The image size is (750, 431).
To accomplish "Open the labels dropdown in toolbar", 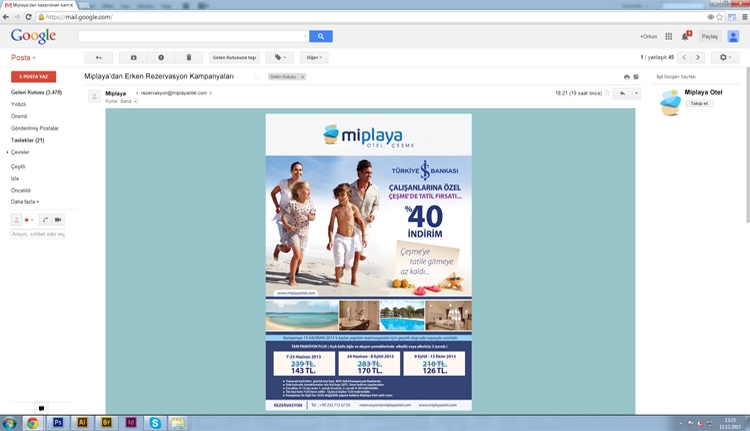I will tap(280, 58).
